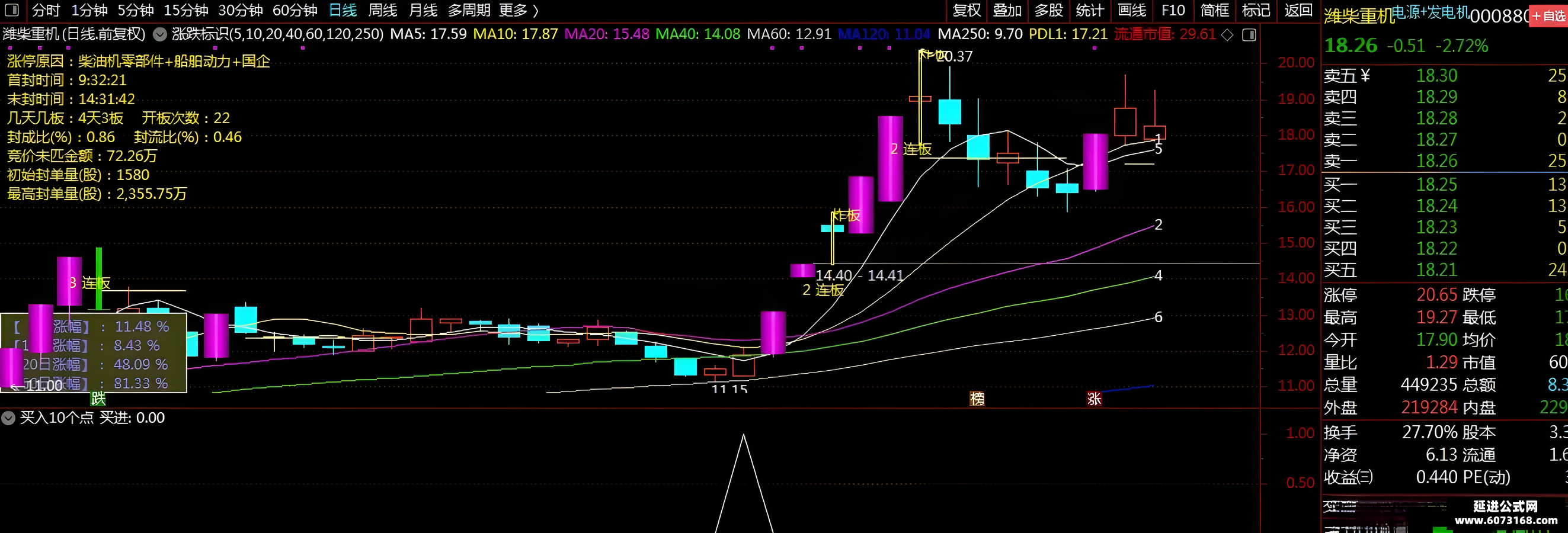Open the 复权 adjustment options
This screenshot has height=533, width=1568.
[x=967, y=10]
